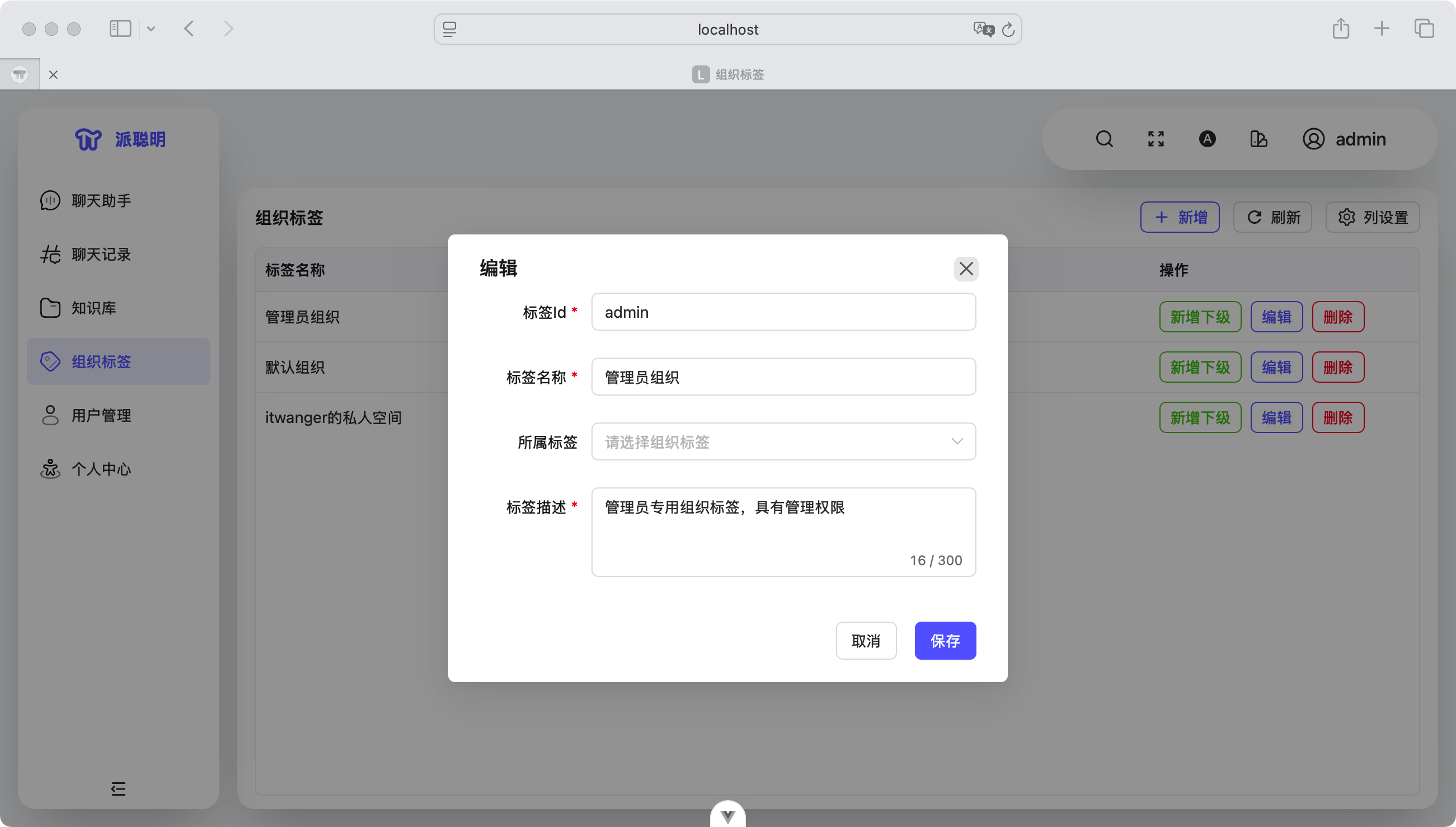Open the admin user account menu

1344,139
